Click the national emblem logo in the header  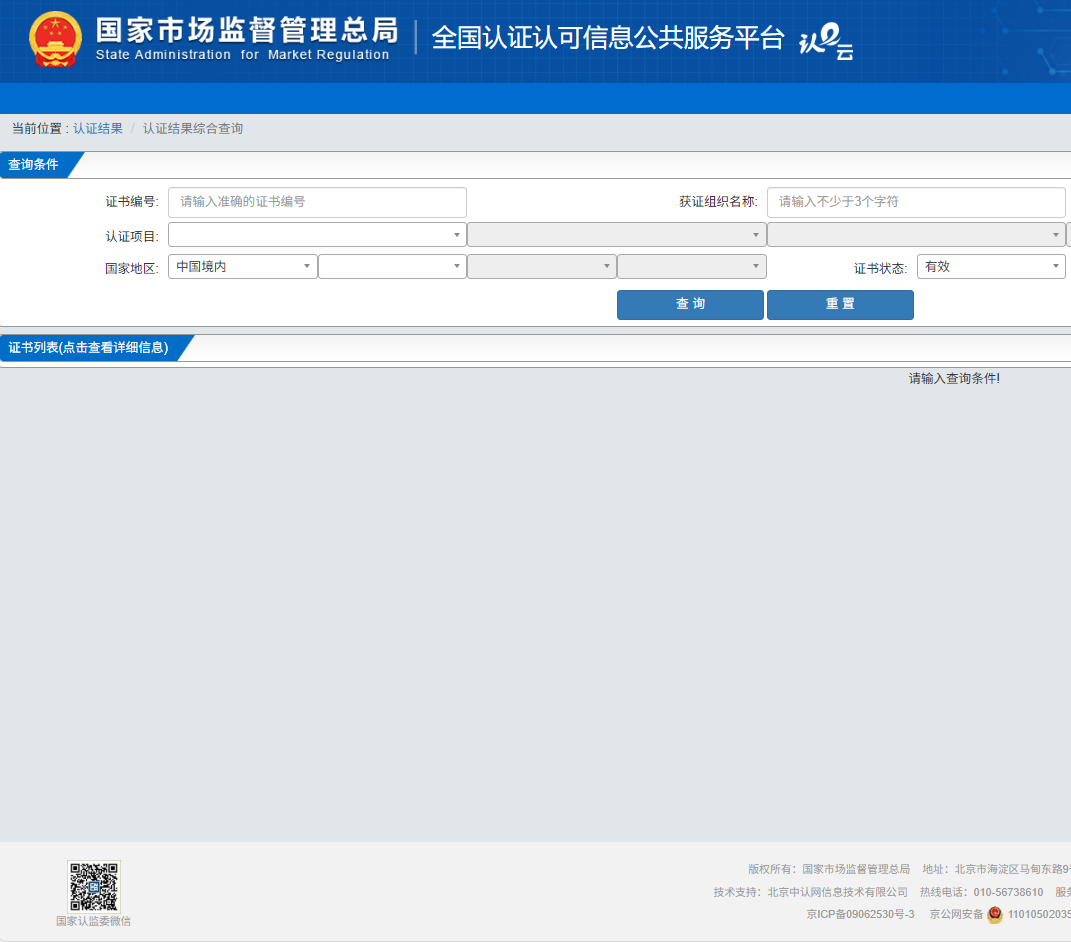(55, 40)
